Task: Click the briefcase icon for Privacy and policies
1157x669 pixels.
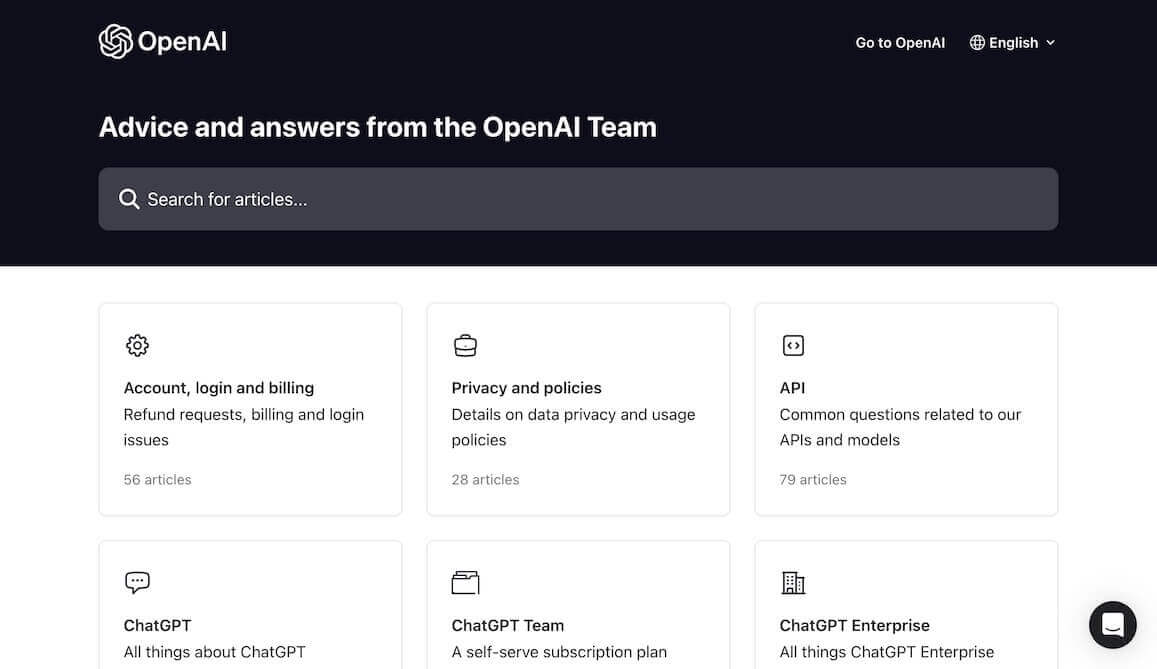Action: tap(465, 345)
